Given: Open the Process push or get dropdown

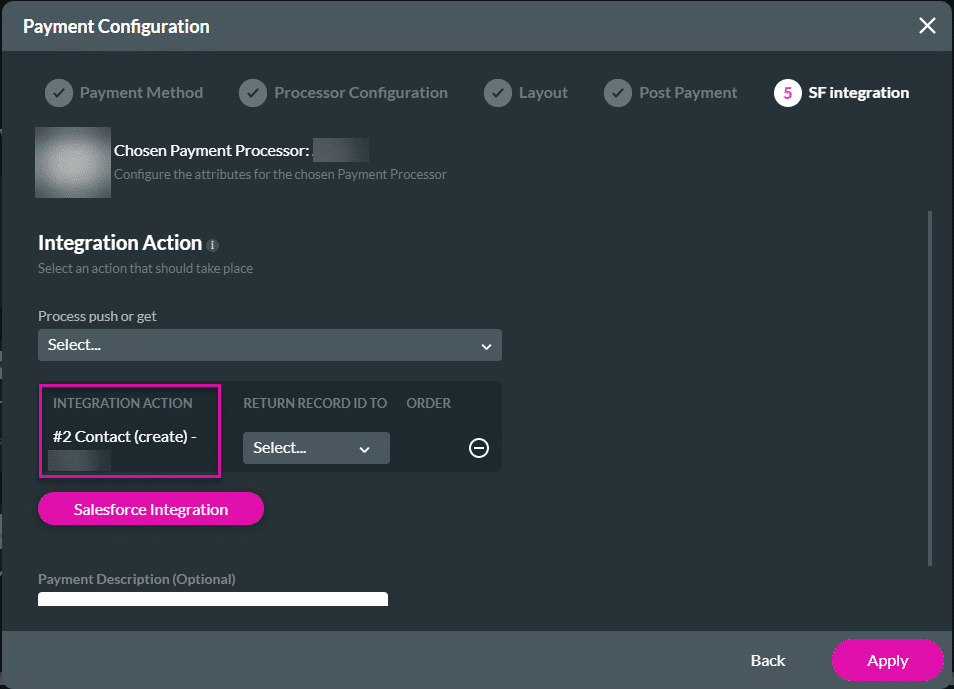Looking at the screenshot, I should [x=270, y=345].
